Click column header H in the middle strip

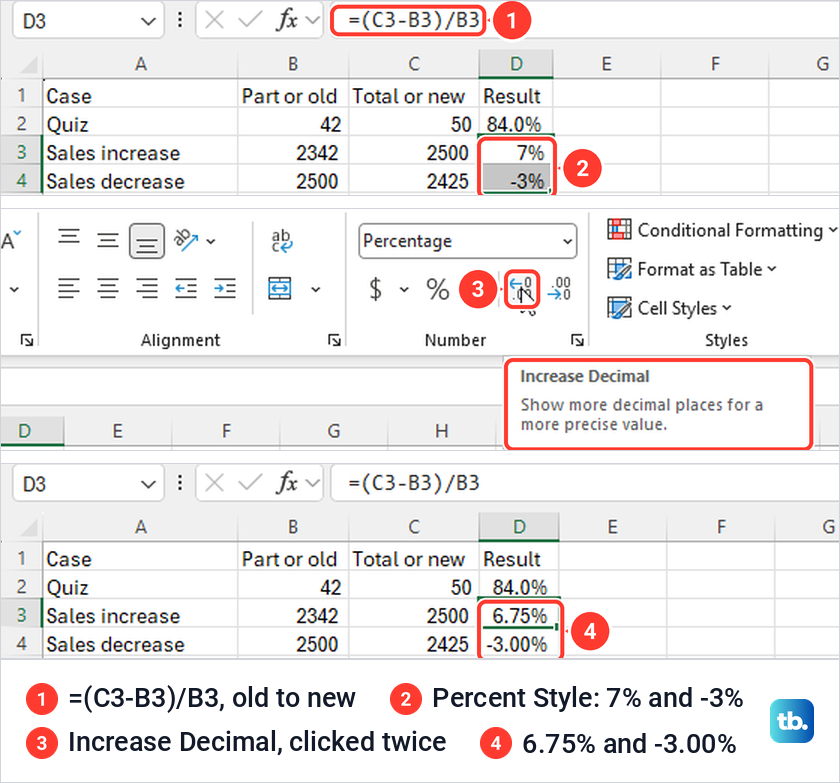click(441, 431)
